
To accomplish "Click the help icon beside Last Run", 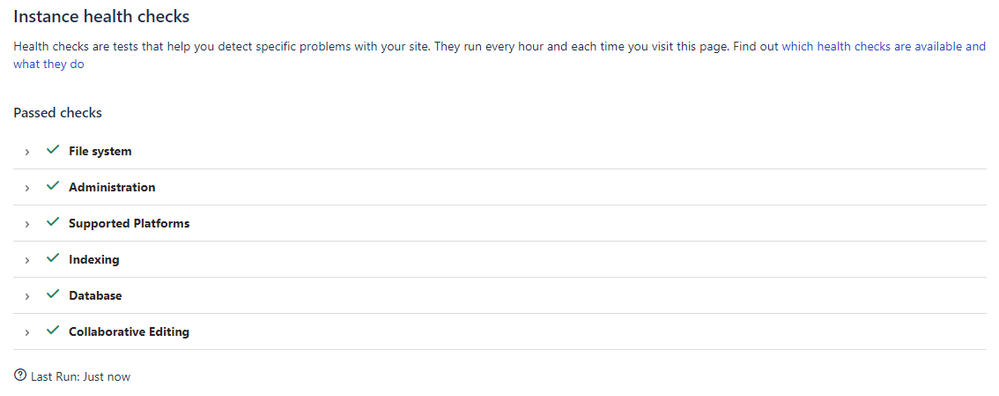I will (20, 376).
